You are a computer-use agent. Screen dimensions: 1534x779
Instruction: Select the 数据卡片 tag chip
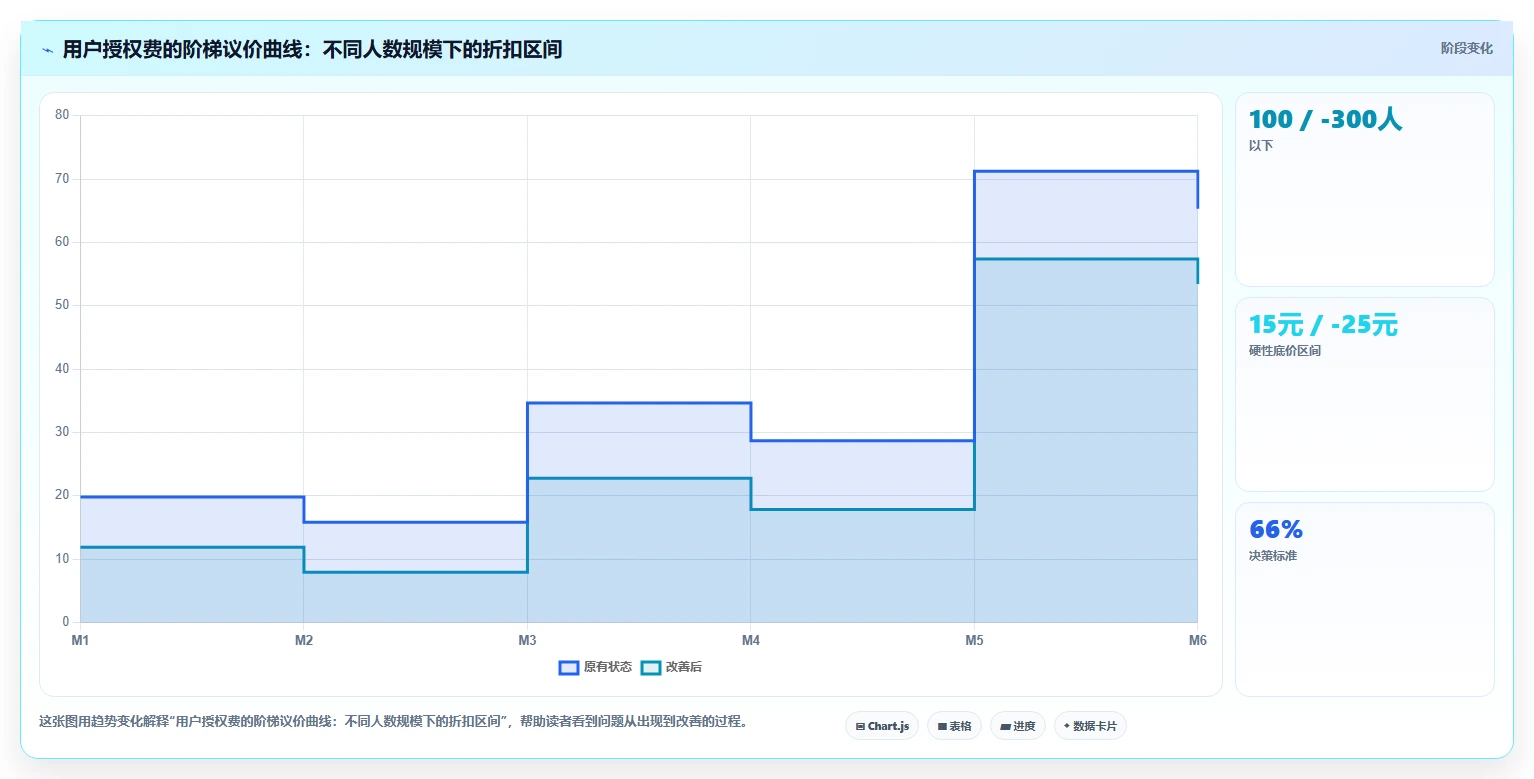pos(1090,726)
